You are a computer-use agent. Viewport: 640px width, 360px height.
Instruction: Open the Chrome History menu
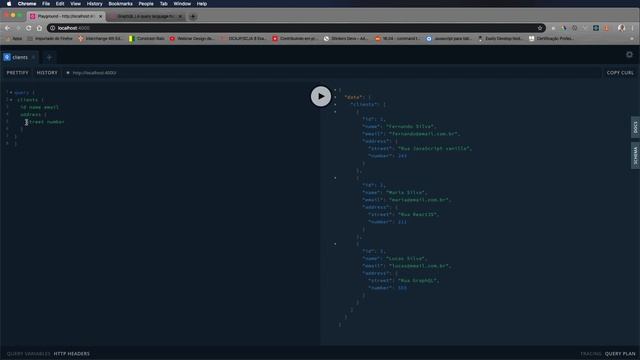tap(94, 4)
